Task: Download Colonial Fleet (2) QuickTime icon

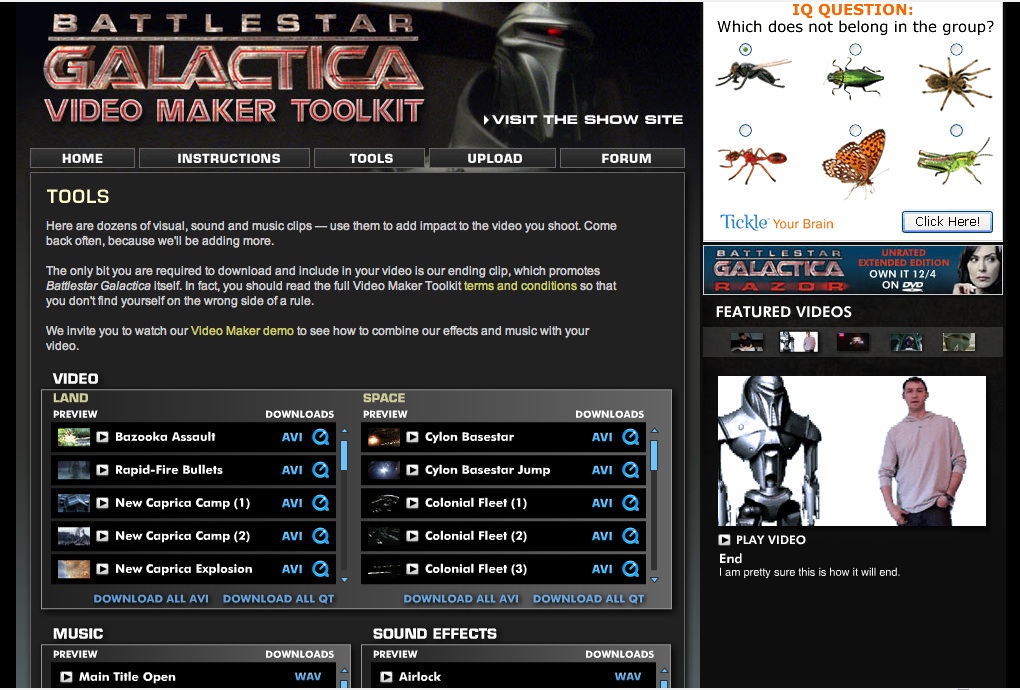Action: pos(630,536)
